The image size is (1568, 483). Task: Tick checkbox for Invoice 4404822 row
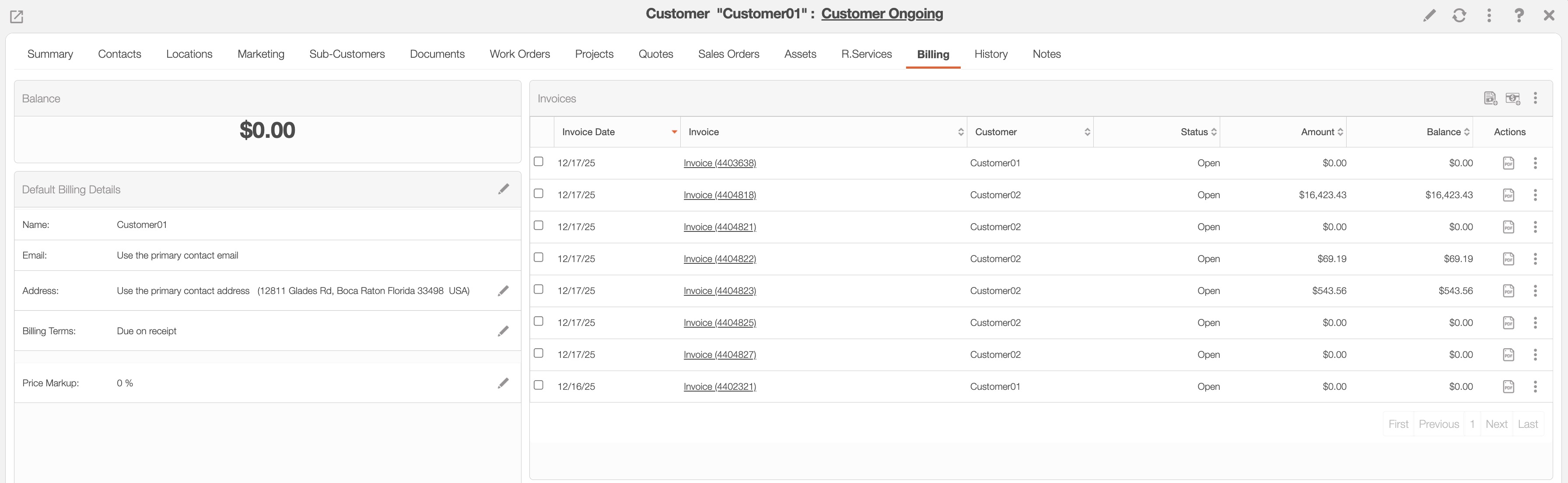tap(538, 257)
